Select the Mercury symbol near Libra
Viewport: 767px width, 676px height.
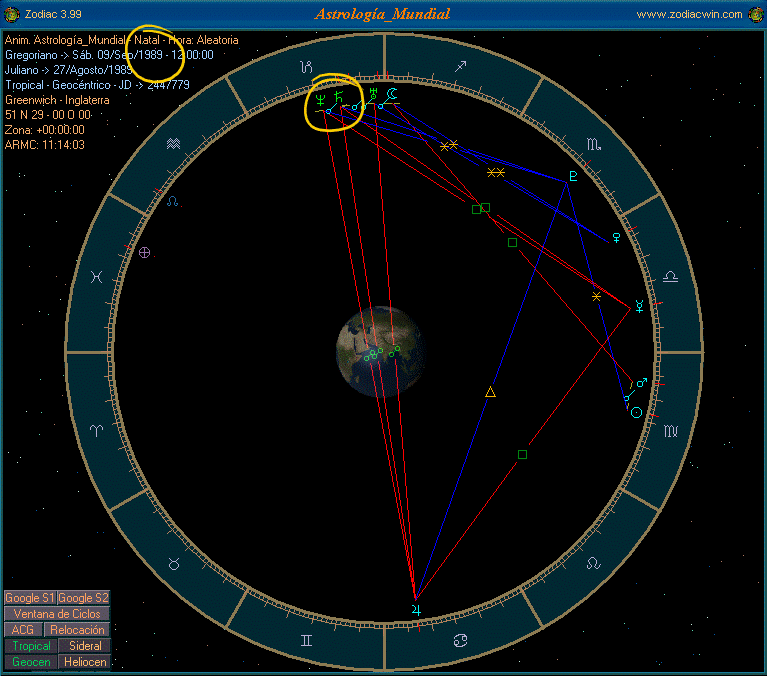tap(638, 305)
